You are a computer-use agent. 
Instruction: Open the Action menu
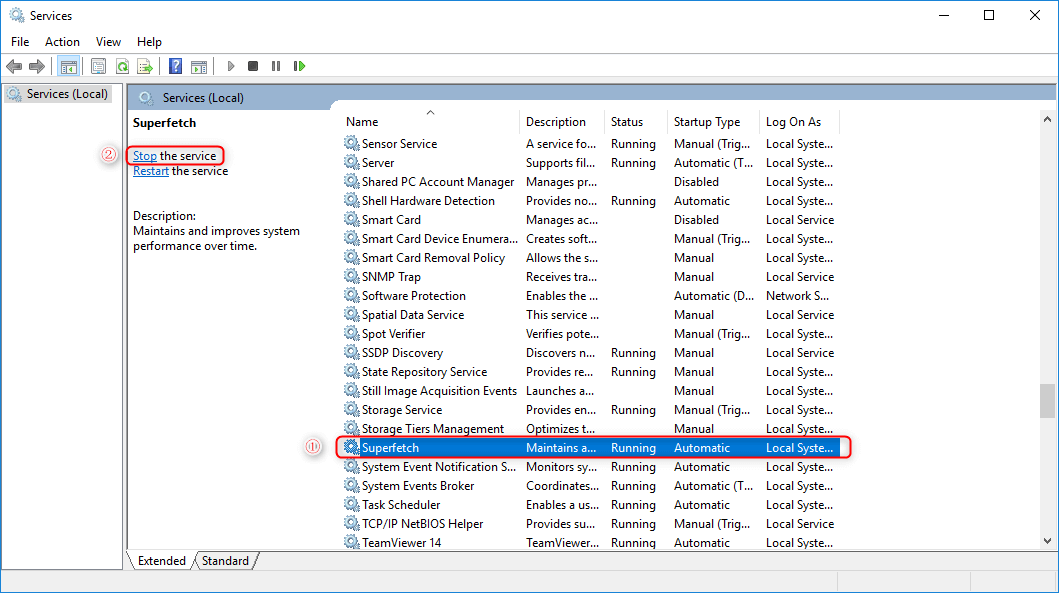click(62, 42)
